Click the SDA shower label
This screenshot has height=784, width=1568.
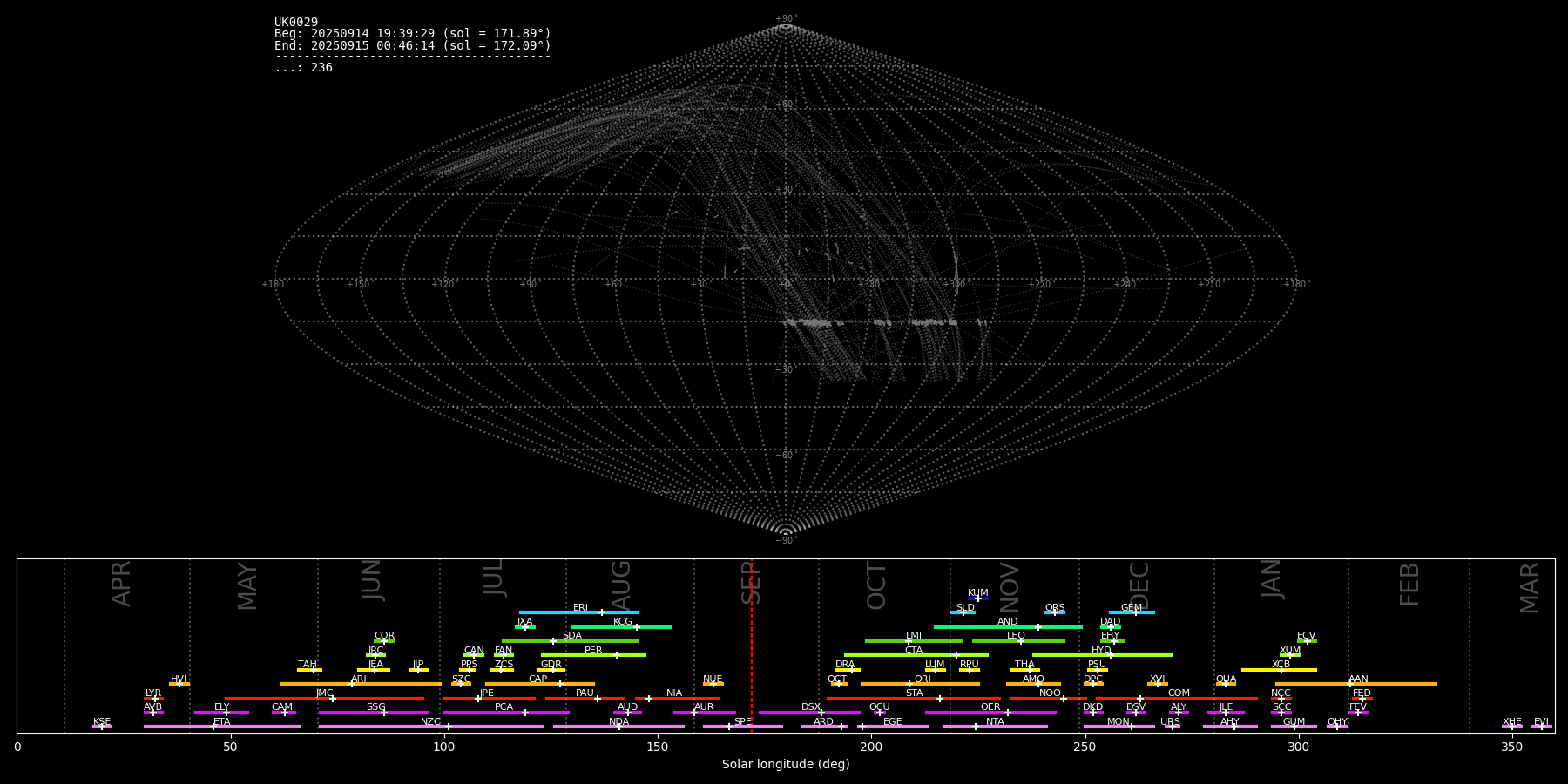tap(572, 636)
